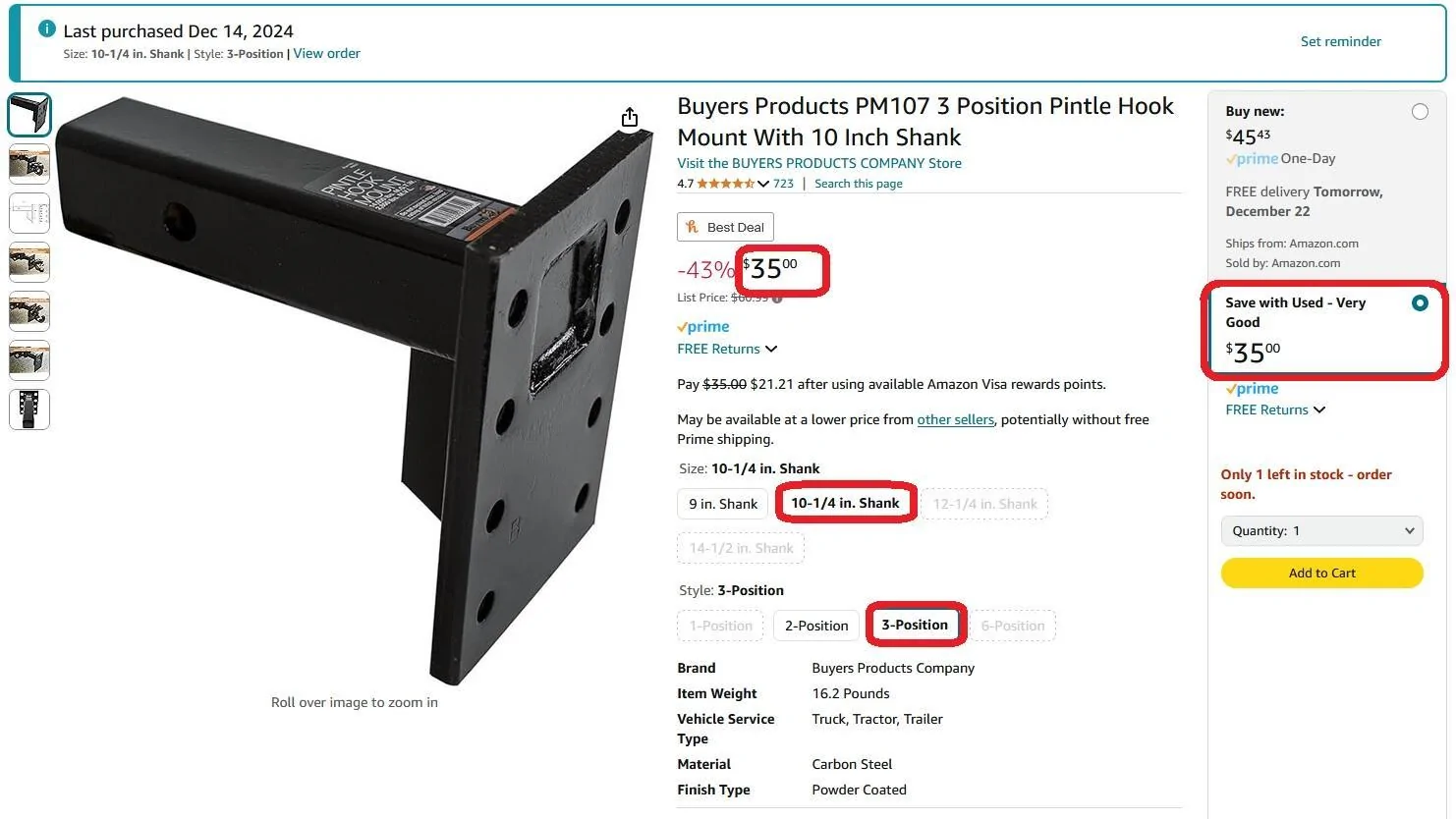Screen dimensions: 1456x819
Task: Choose the 2-Position style option
Action: pos(816,626)
